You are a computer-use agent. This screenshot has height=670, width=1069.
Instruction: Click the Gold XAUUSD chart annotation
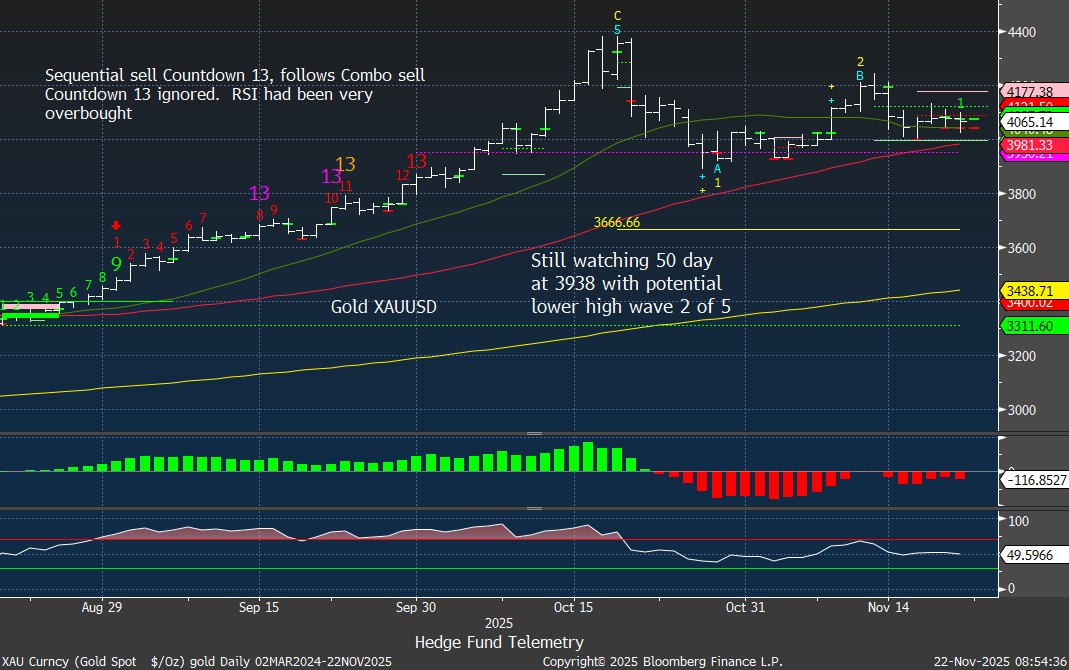click(x=385, y=307)
